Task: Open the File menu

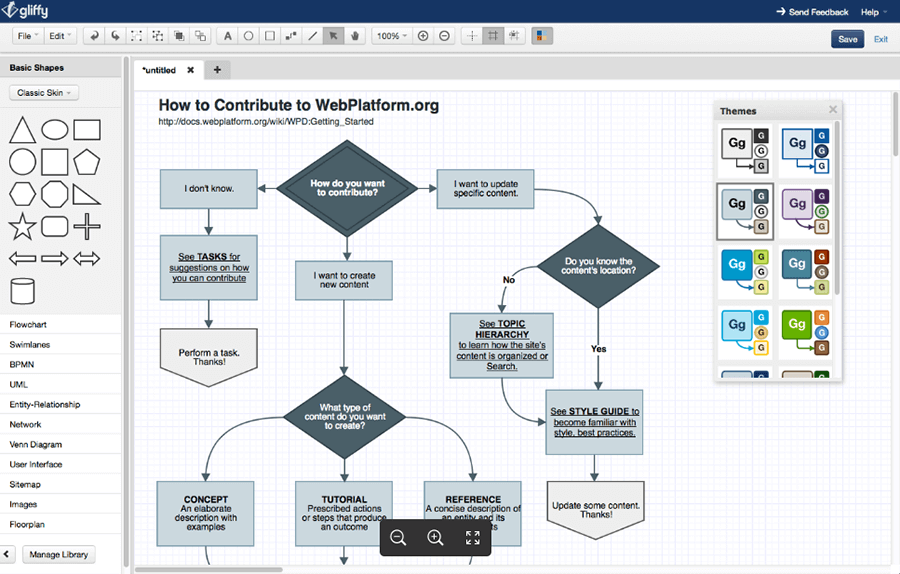Action: [27, 36]
